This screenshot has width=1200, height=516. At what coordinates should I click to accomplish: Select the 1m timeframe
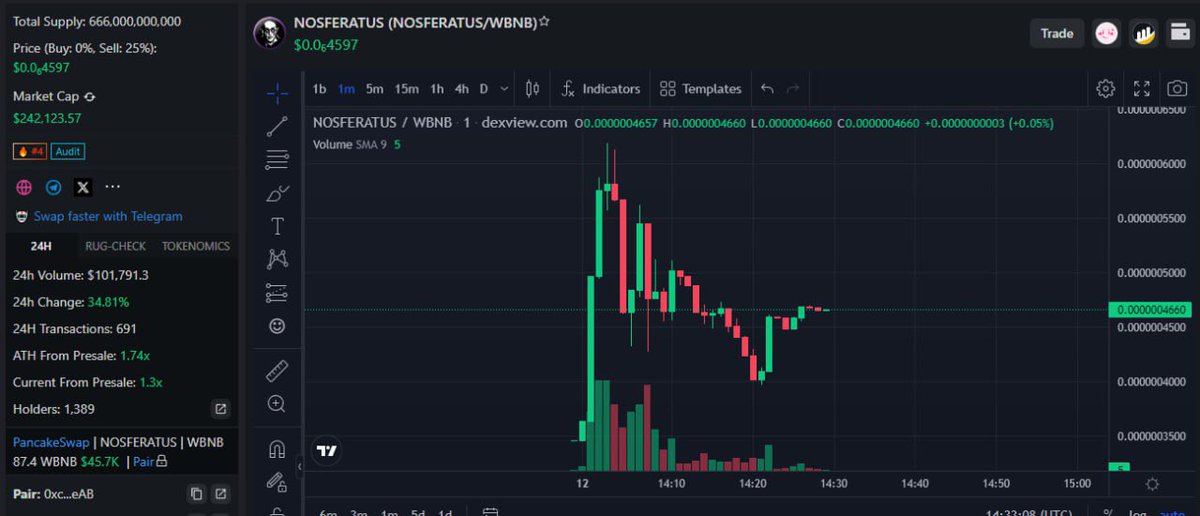coord(346,89)
